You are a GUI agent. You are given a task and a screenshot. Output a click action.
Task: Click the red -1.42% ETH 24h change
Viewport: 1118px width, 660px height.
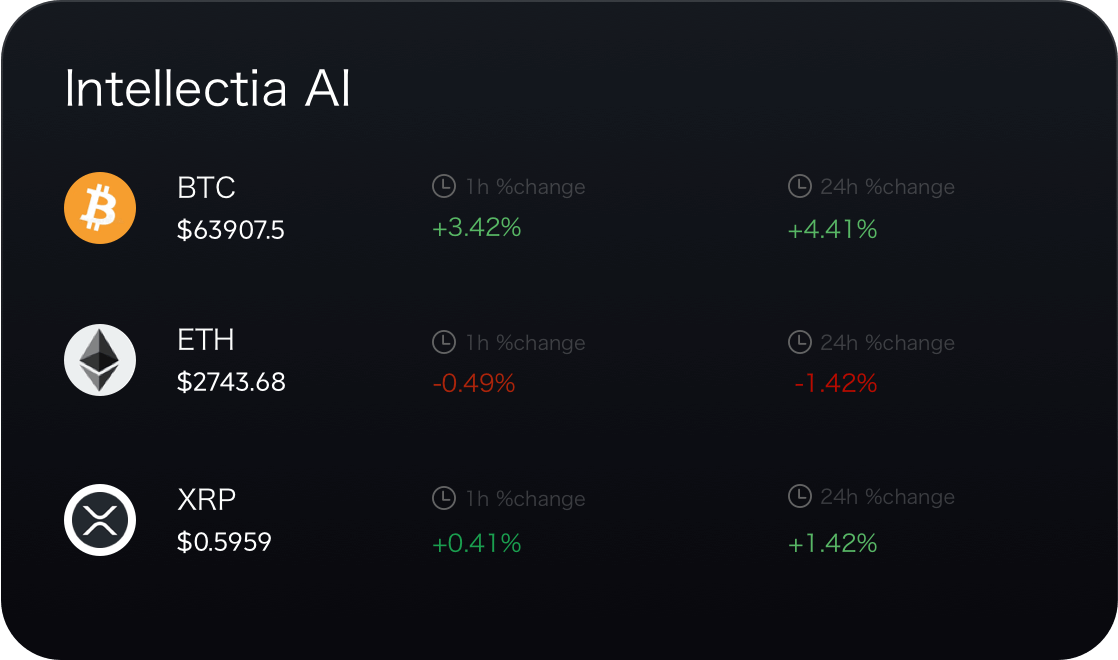[x=834, y=382]
